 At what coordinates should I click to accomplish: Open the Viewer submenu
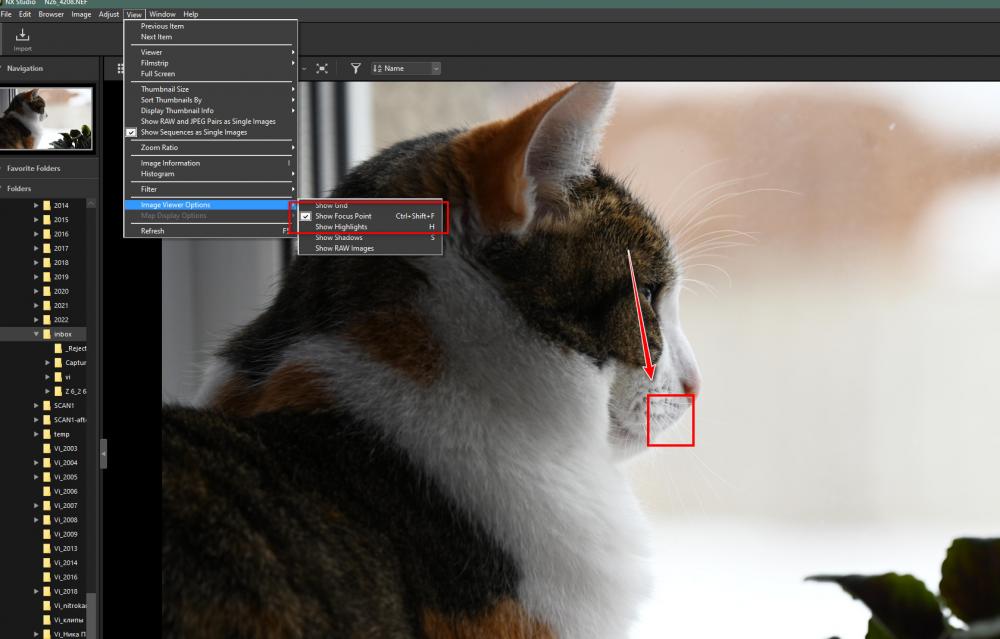pos(210,52)
